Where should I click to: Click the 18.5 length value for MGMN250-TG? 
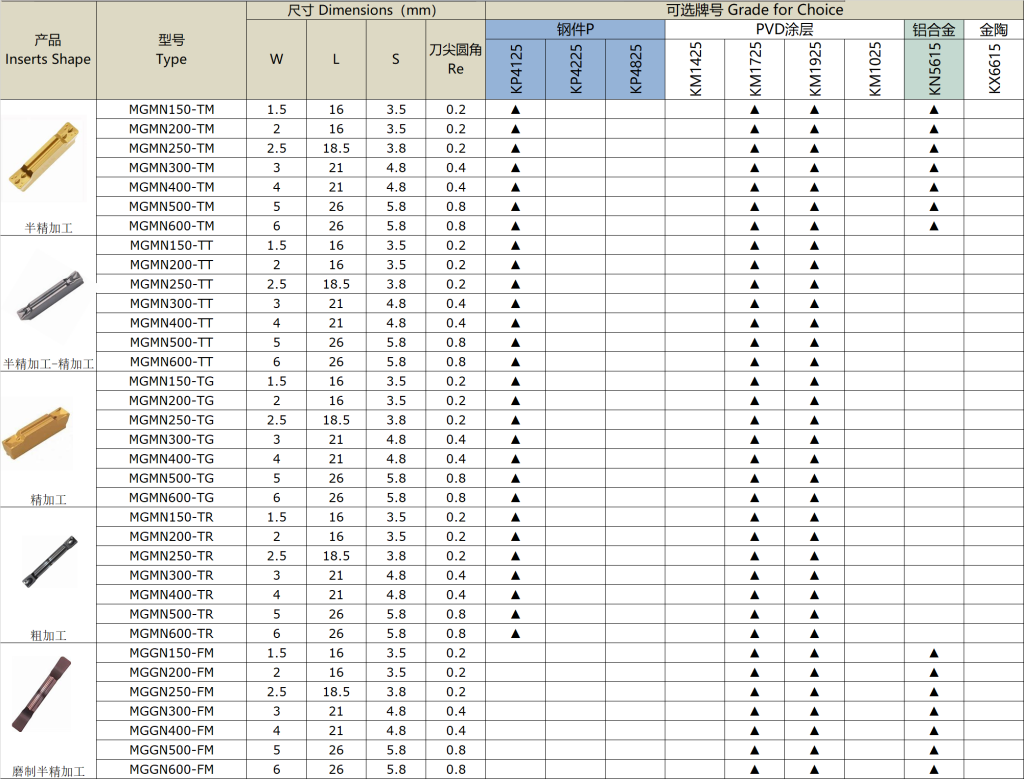tap(336, 420)
